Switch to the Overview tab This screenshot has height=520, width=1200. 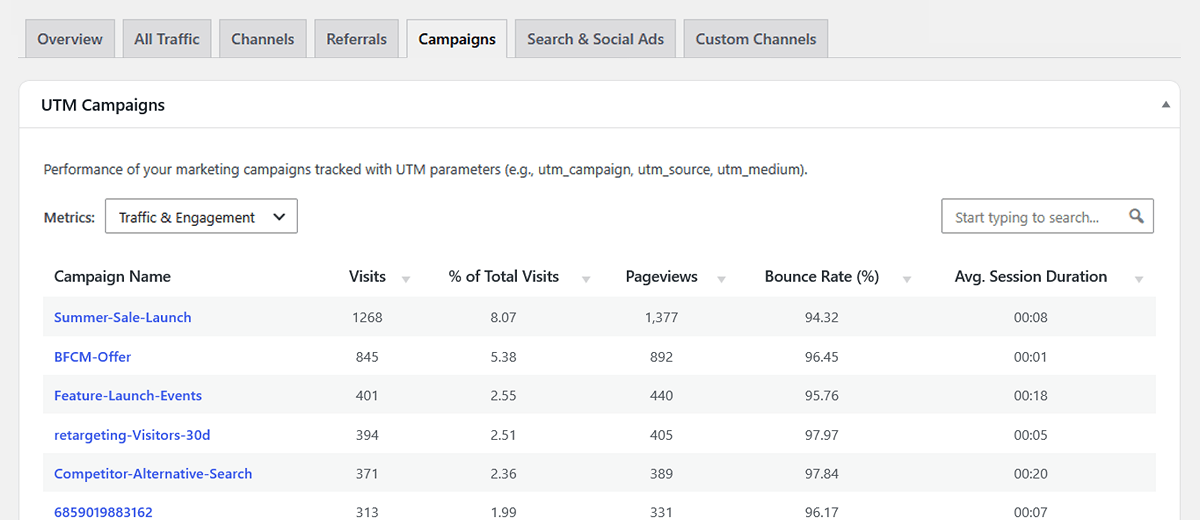[70, 39]
